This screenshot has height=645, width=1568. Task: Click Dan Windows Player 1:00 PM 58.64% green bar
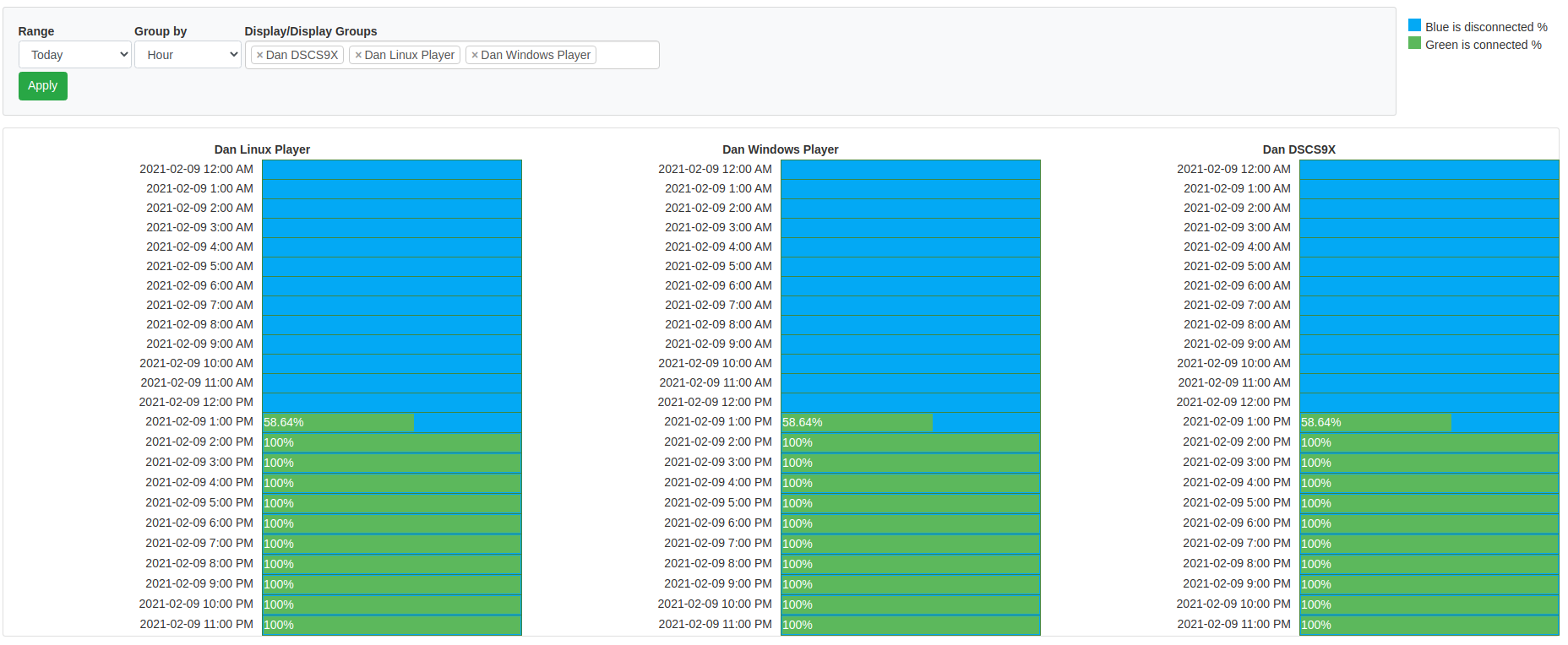pos(857,422)
